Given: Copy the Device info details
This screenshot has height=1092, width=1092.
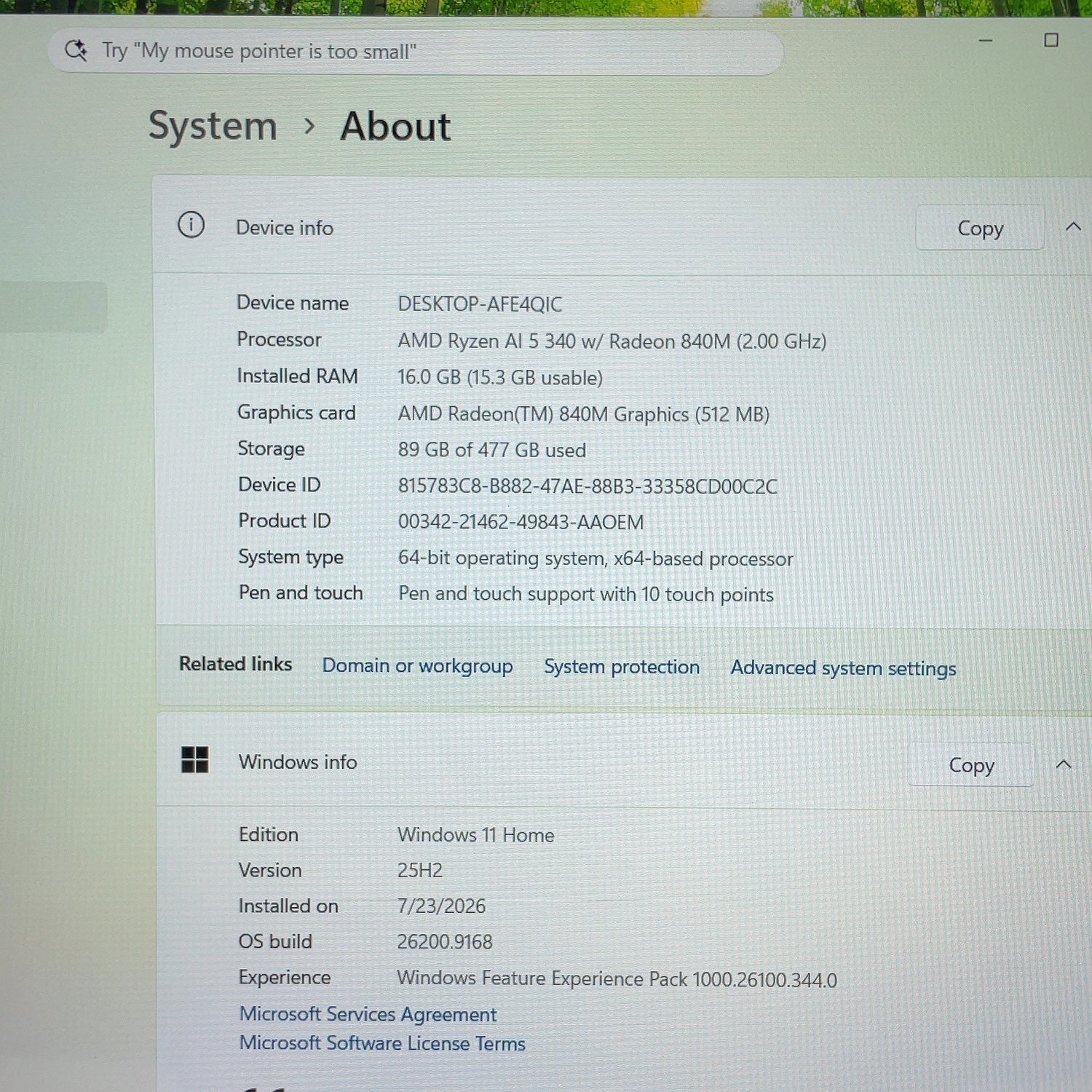Looking at the screenshot, I should [x=980, y=228].
